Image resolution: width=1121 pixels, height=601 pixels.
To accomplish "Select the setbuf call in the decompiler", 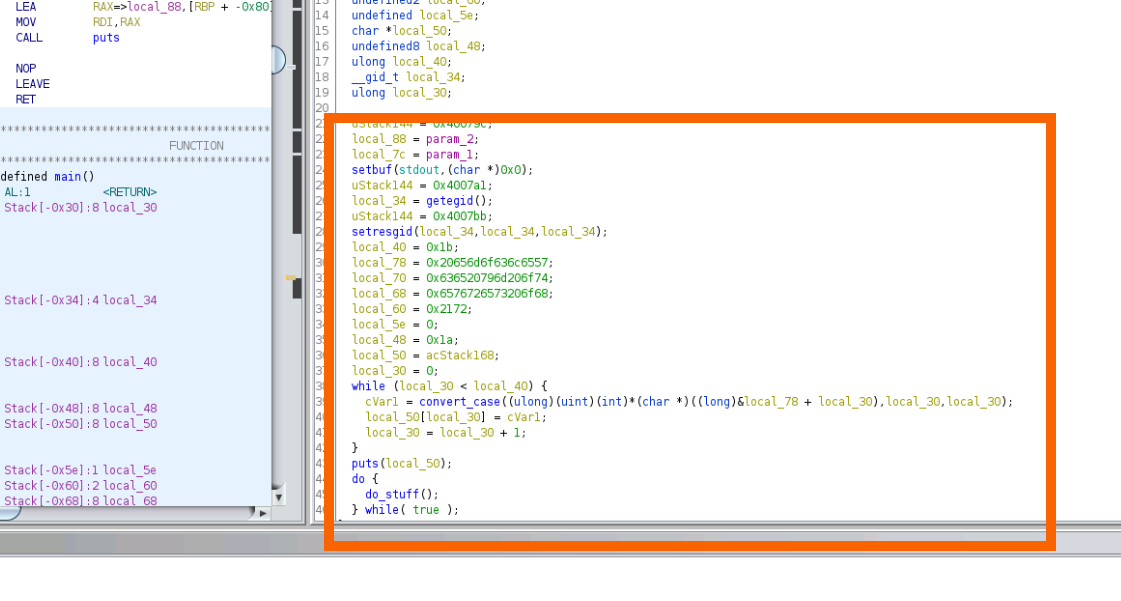I will (371, 170).
